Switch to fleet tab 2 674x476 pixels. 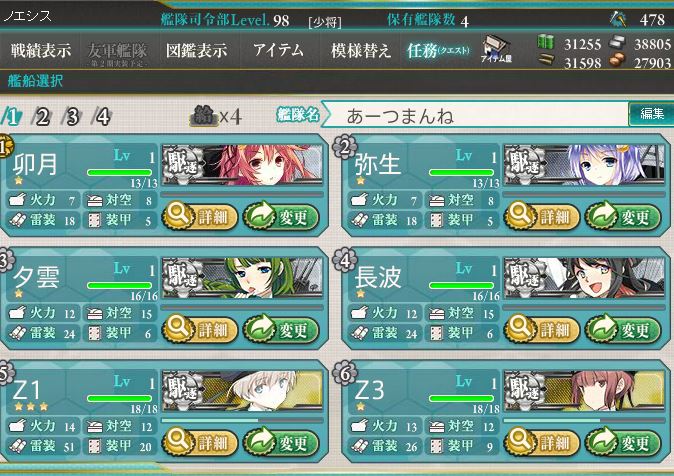[x=42, y=117]
